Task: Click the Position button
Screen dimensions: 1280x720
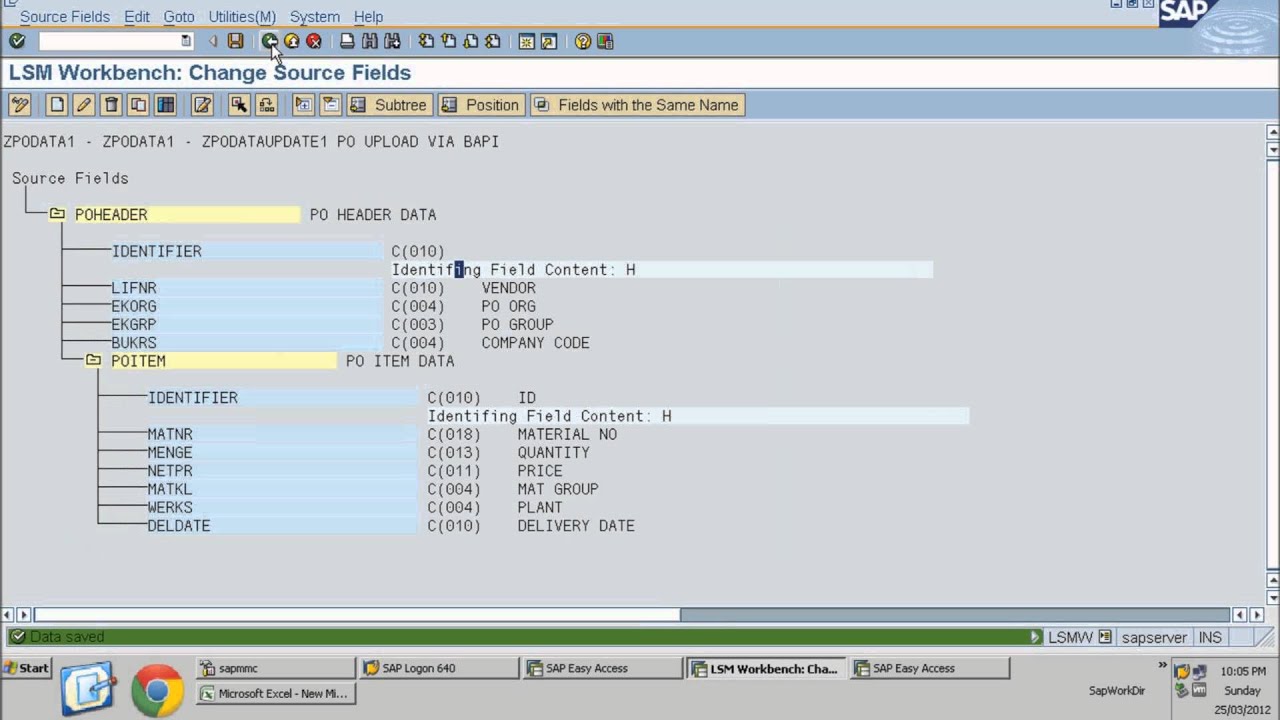Action: point(481,105)
